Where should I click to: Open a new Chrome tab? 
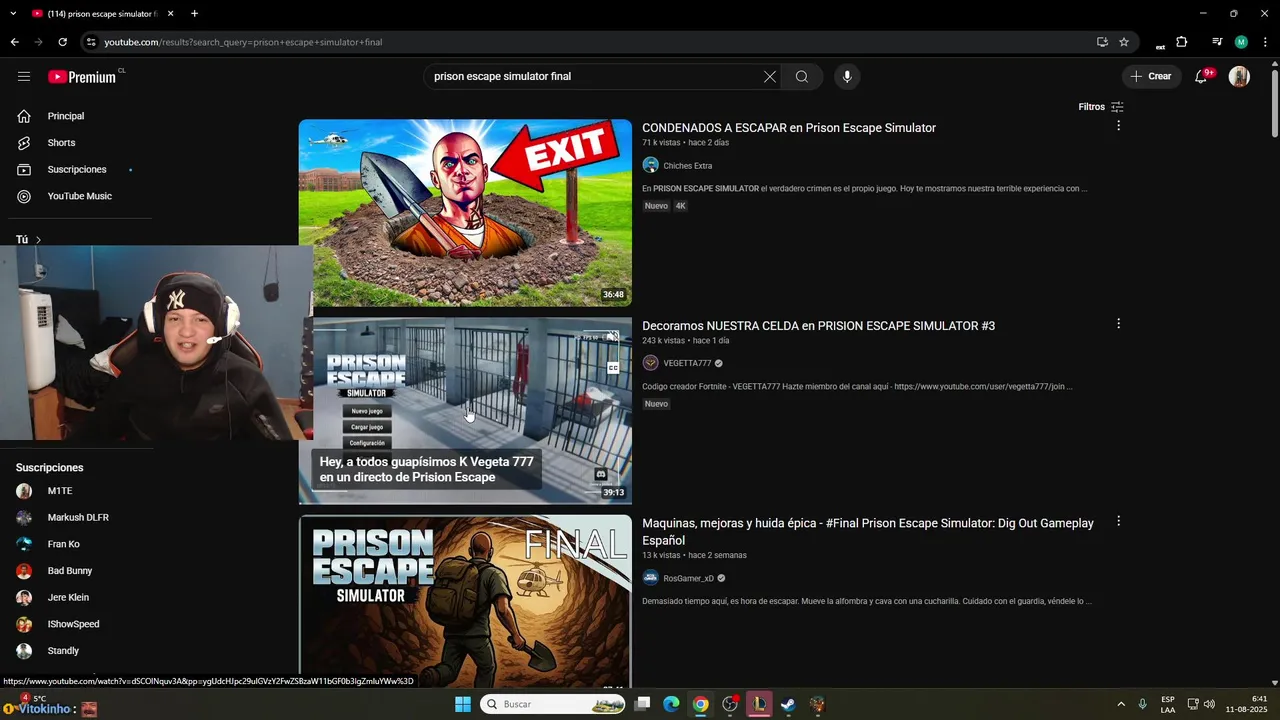coord(194,14)
